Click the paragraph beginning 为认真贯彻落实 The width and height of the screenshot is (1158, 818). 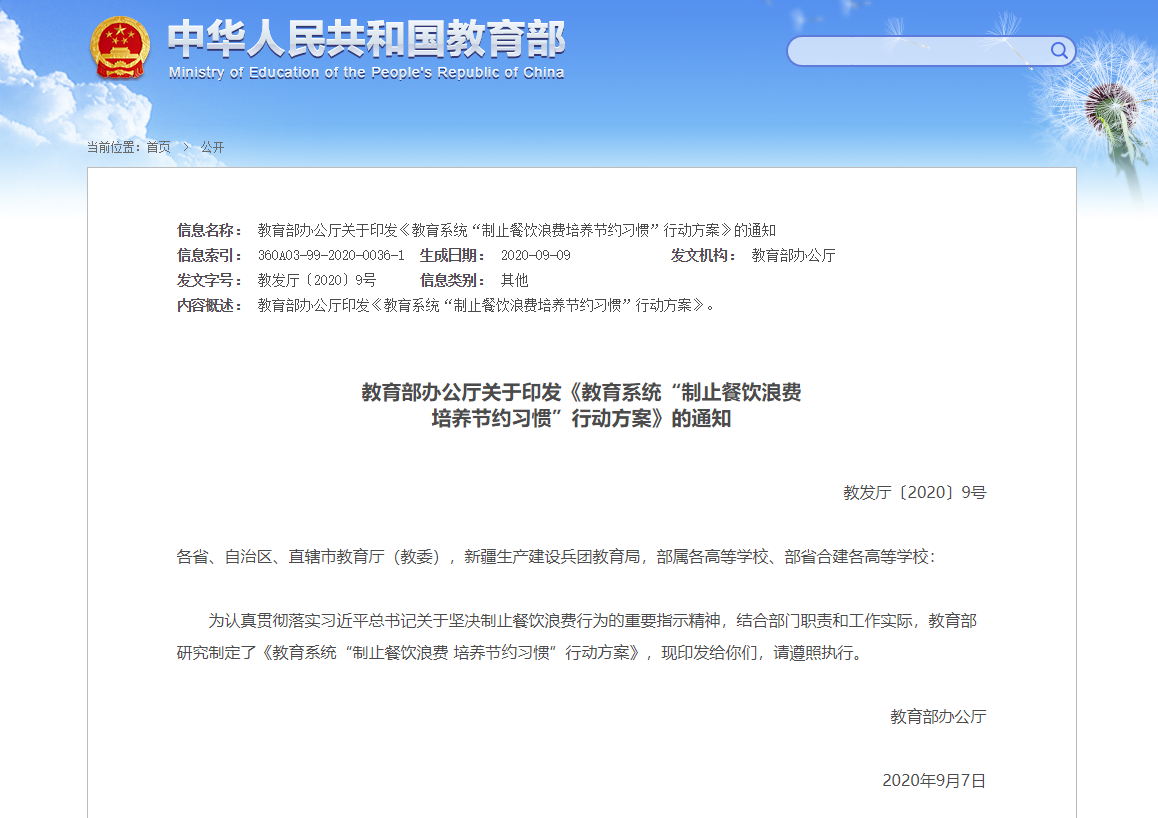click(x=577, y=636)
